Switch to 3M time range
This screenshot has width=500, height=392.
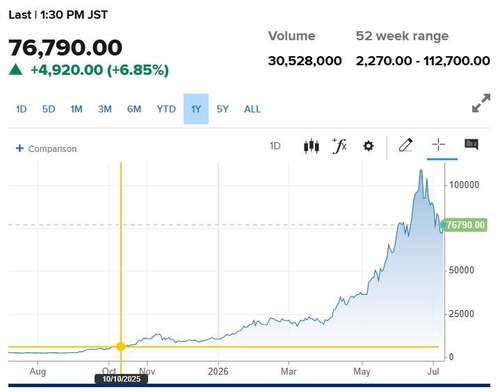(105, 109)
